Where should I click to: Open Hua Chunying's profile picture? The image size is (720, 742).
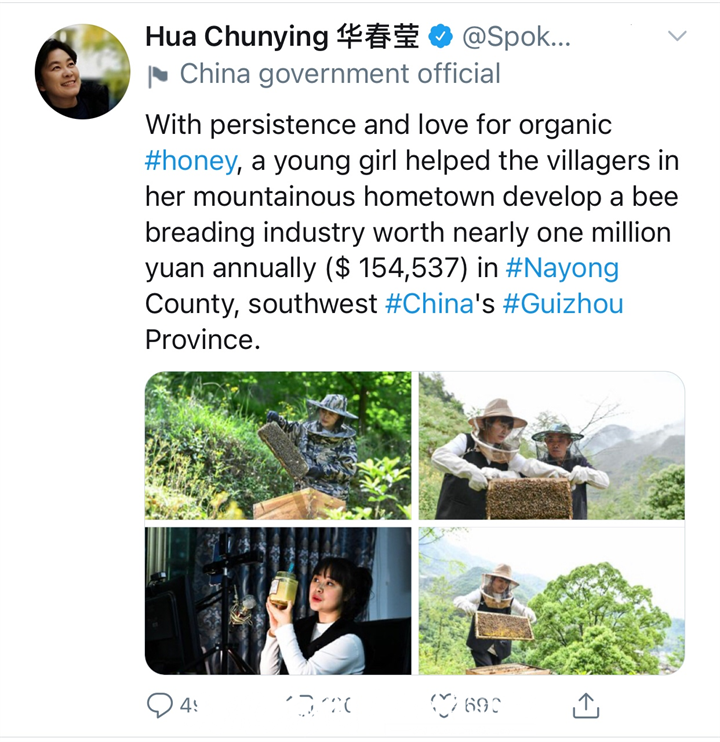82,71
